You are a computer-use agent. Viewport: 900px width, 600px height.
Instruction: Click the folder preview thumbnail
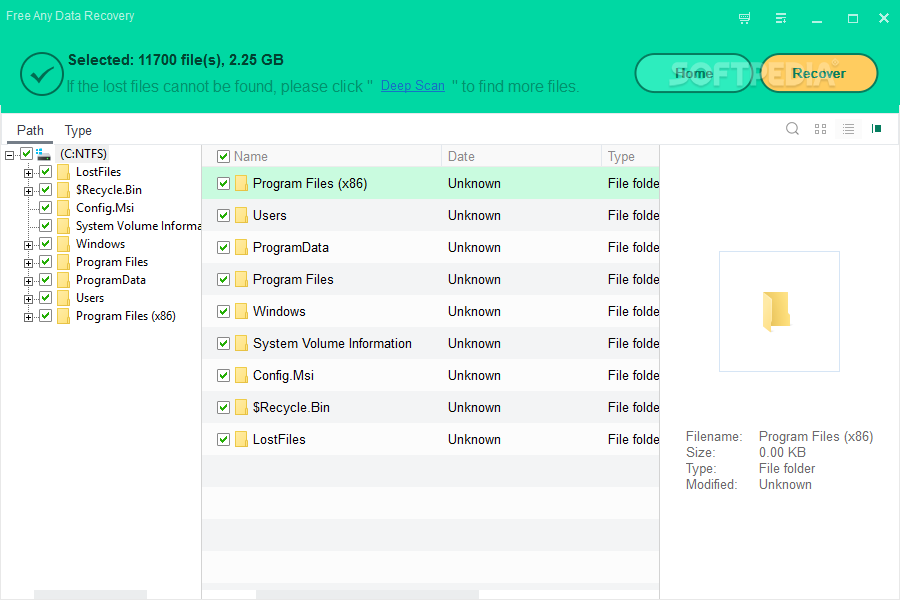tap(779, 311)
